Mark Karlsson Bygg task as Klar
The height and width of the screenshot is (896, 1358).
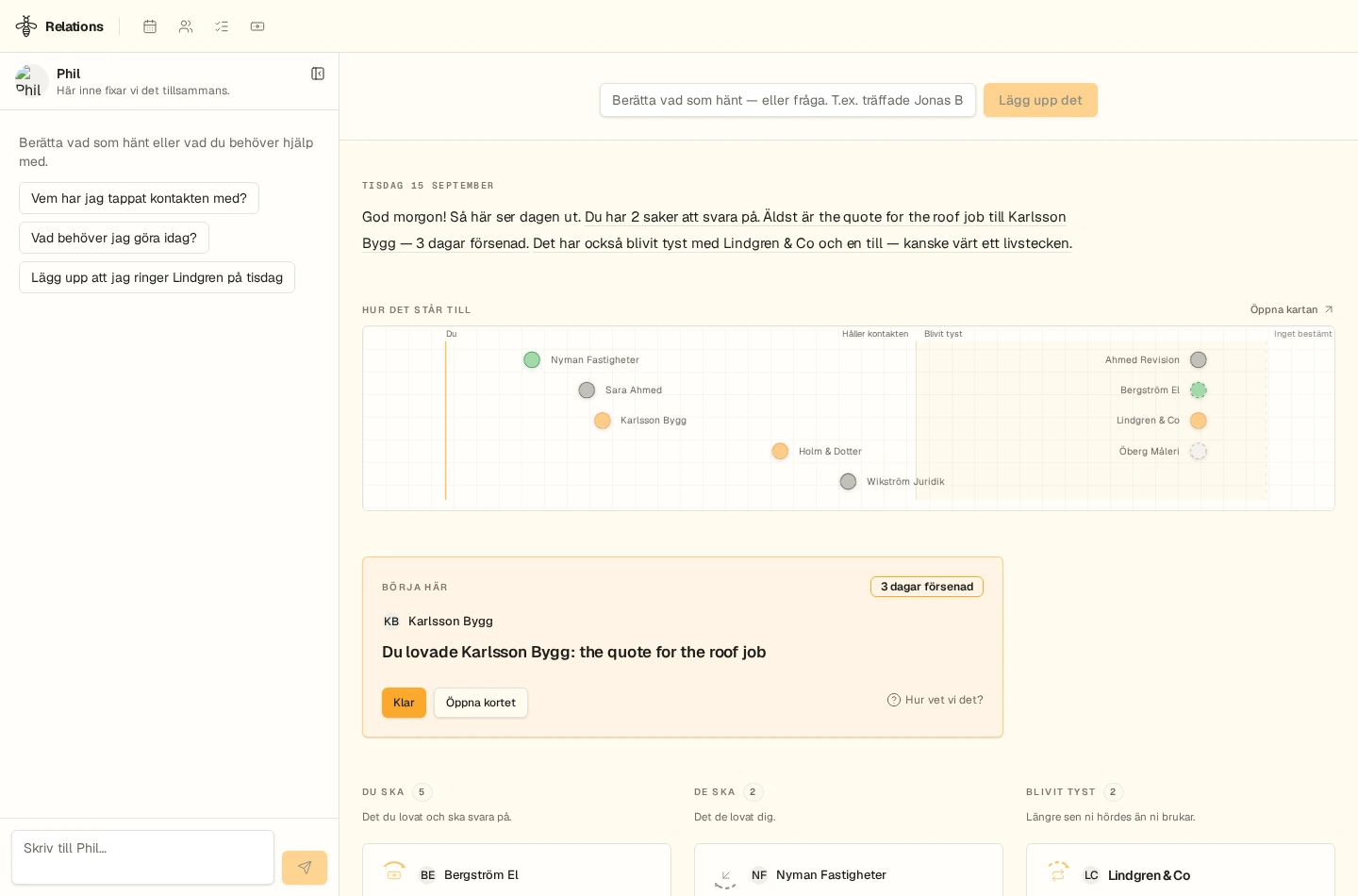coord(404,703)
